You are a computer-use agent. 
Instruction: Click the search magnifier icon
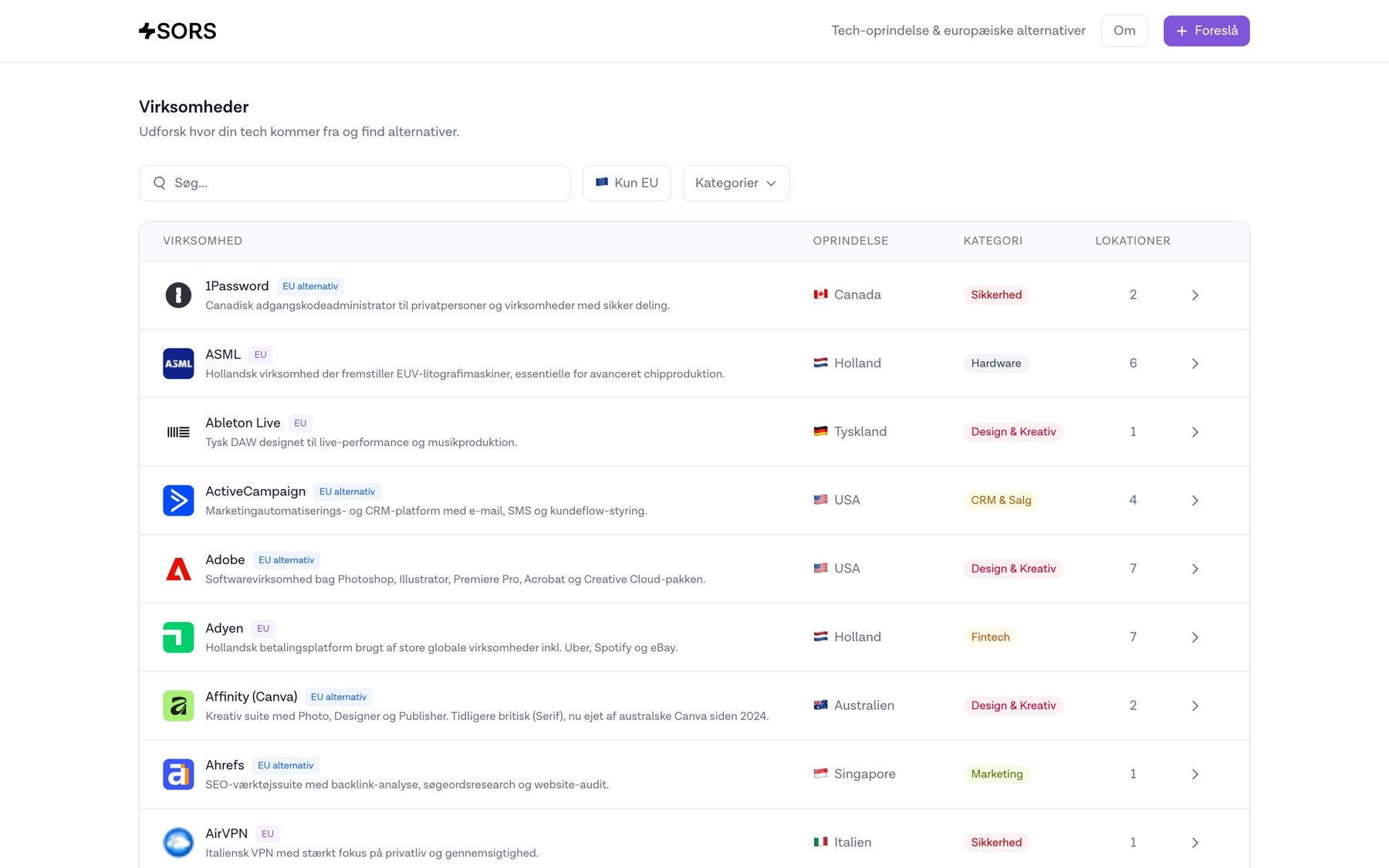[x=160, y=183]
